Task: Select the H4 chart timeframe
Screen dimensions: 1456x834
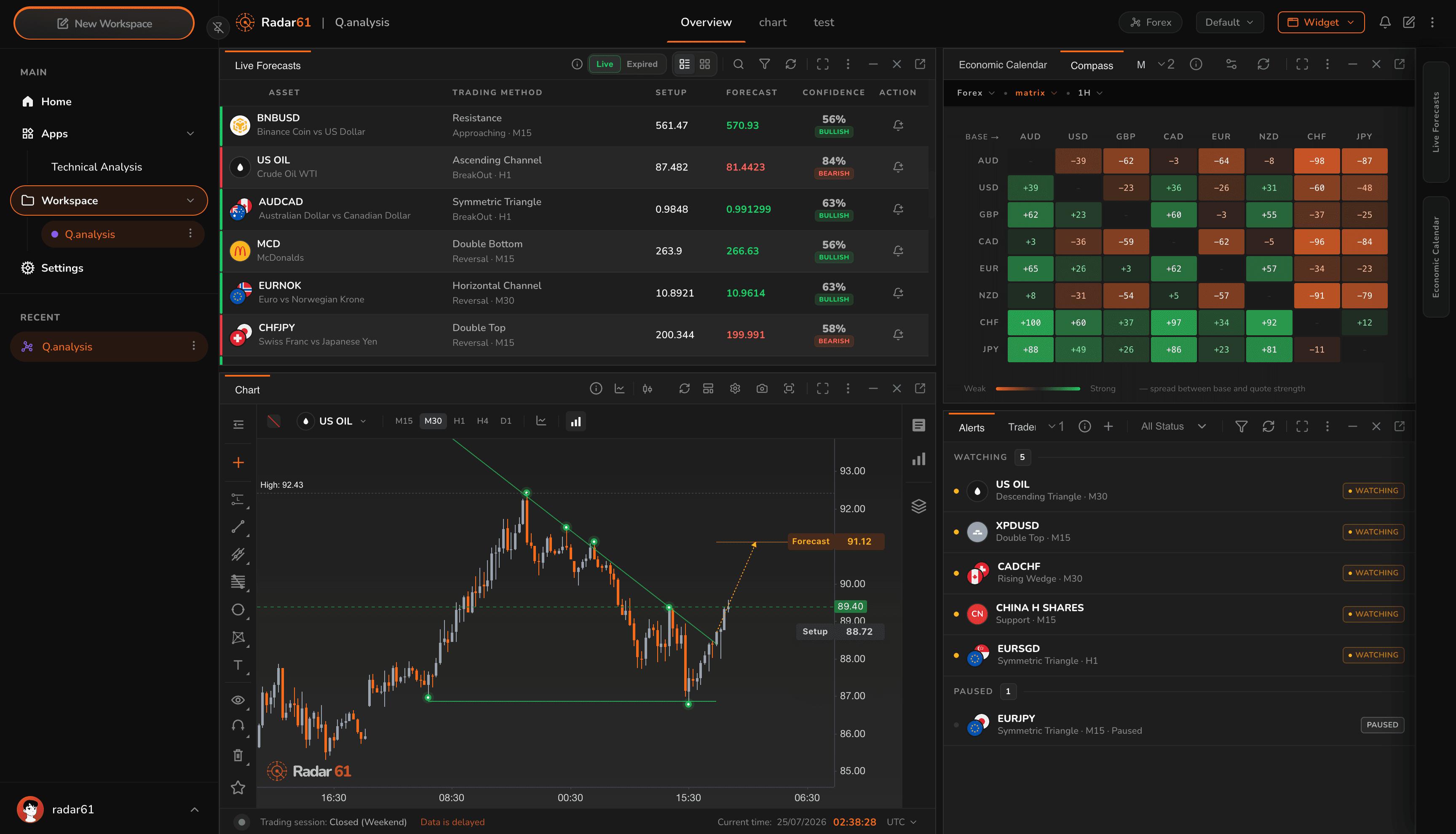Action: pos(482,421)
